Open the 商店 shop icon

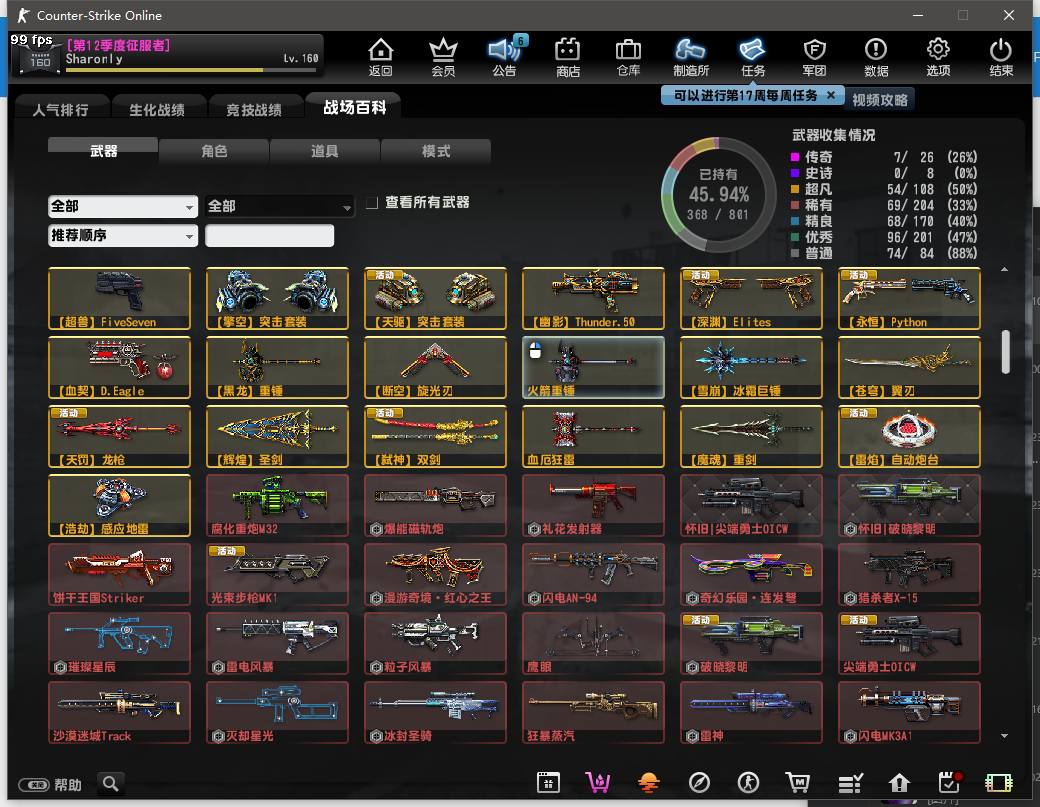568,57
